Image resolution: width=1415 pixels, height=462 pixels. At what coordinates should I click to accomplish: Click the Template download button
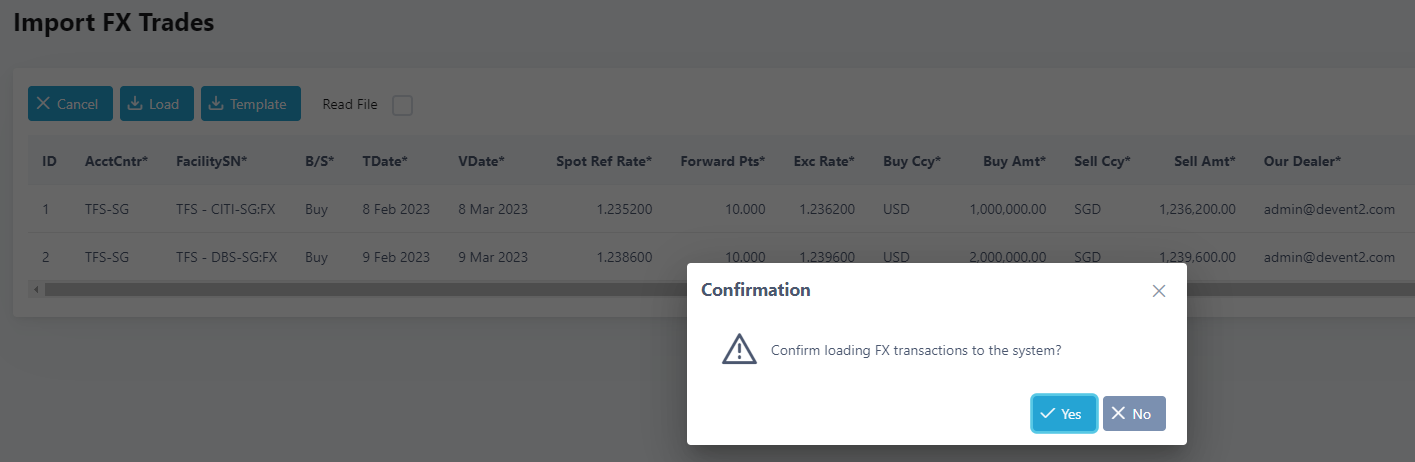point(251,104)
